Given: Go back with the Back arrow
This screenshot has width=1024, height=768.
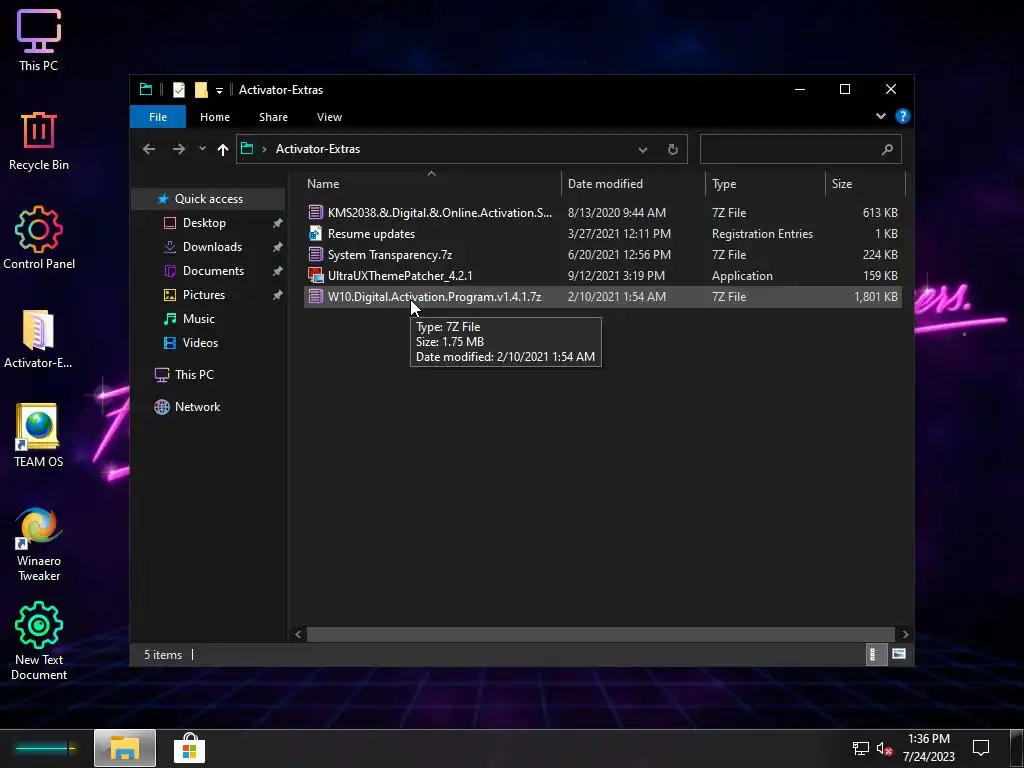Looking at the screenshot, I should [149, 149].
